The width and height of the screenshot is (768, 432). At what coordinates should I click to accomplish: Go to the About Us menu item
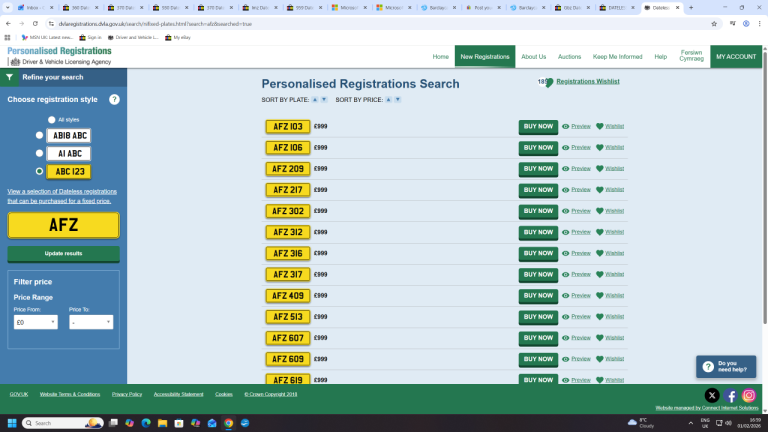coord(533,57)
